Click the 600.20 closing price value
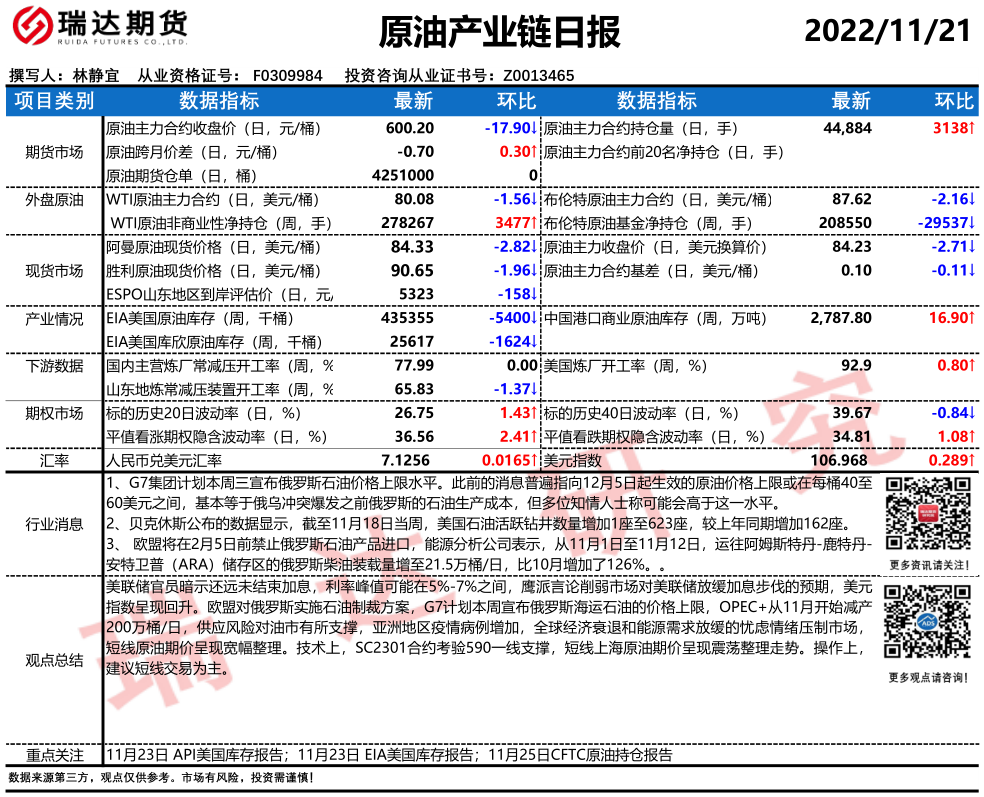Viewport: 984px width, 797px height. click(x=410, y=129)
